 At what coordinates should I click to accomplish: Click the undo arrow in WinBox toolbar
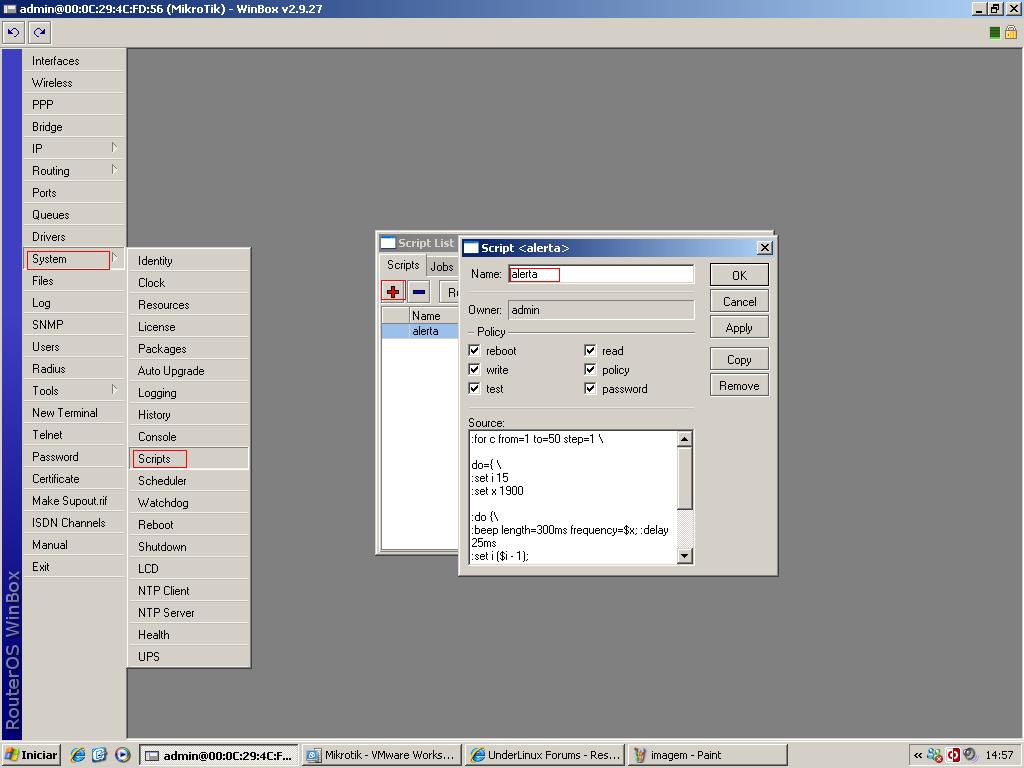pyautogui.click(x=14, y=33)
